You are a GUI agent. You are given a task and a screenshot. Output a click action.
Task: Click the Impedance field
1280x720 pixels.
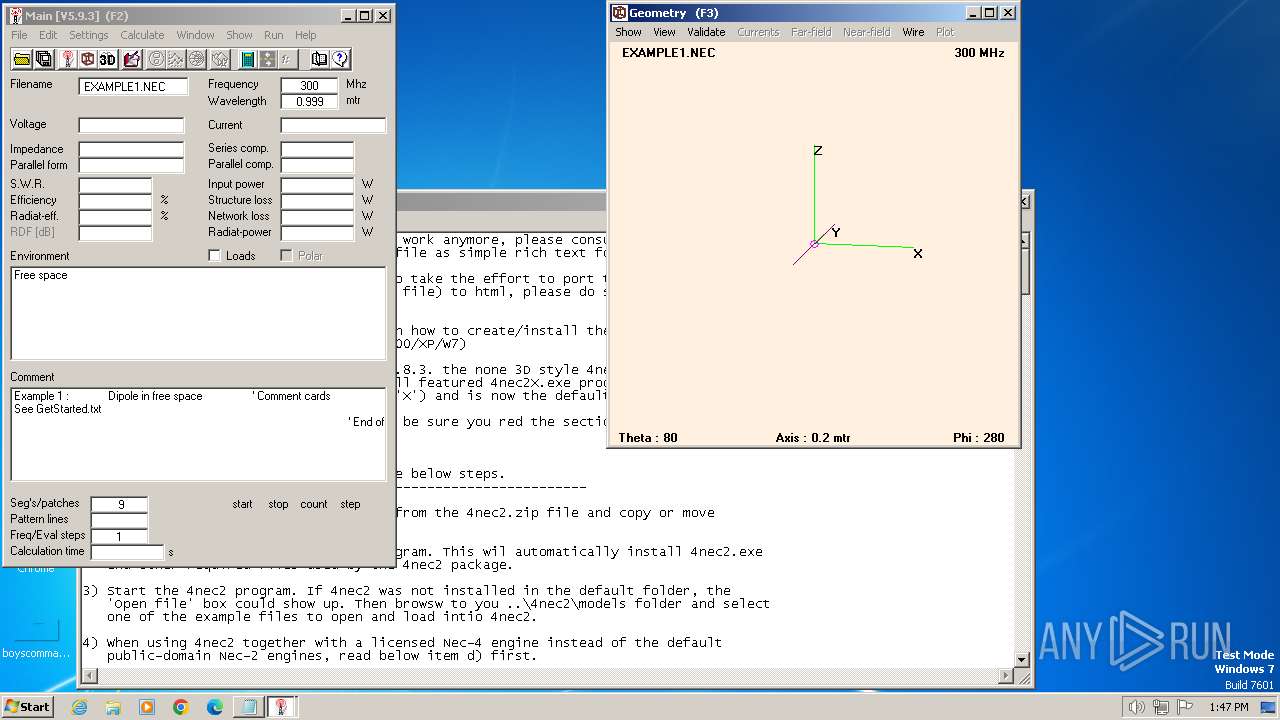click(x=132, y=149)
